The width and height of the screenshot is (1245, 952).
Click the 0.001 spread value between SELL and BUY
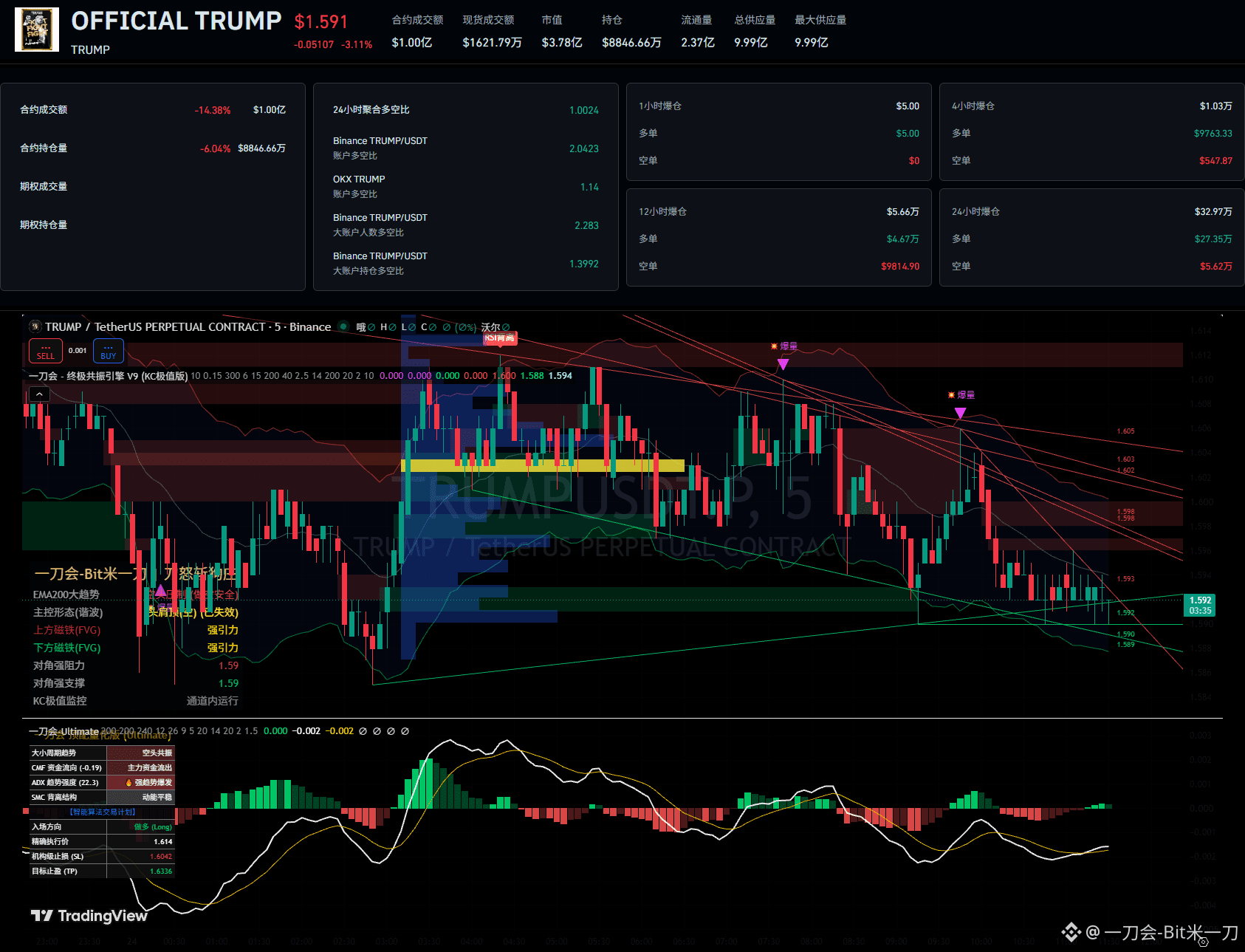(x=78, y=351)
